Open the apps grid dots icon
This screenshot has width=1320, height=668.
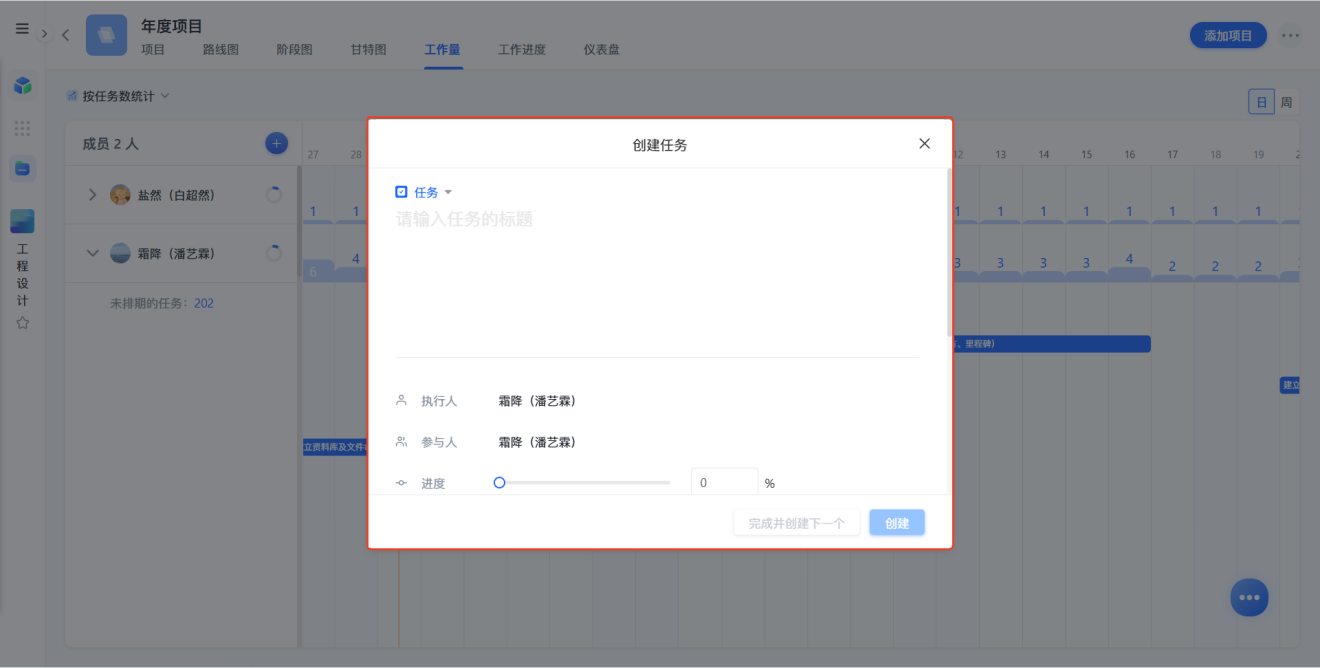coord(23,129)
